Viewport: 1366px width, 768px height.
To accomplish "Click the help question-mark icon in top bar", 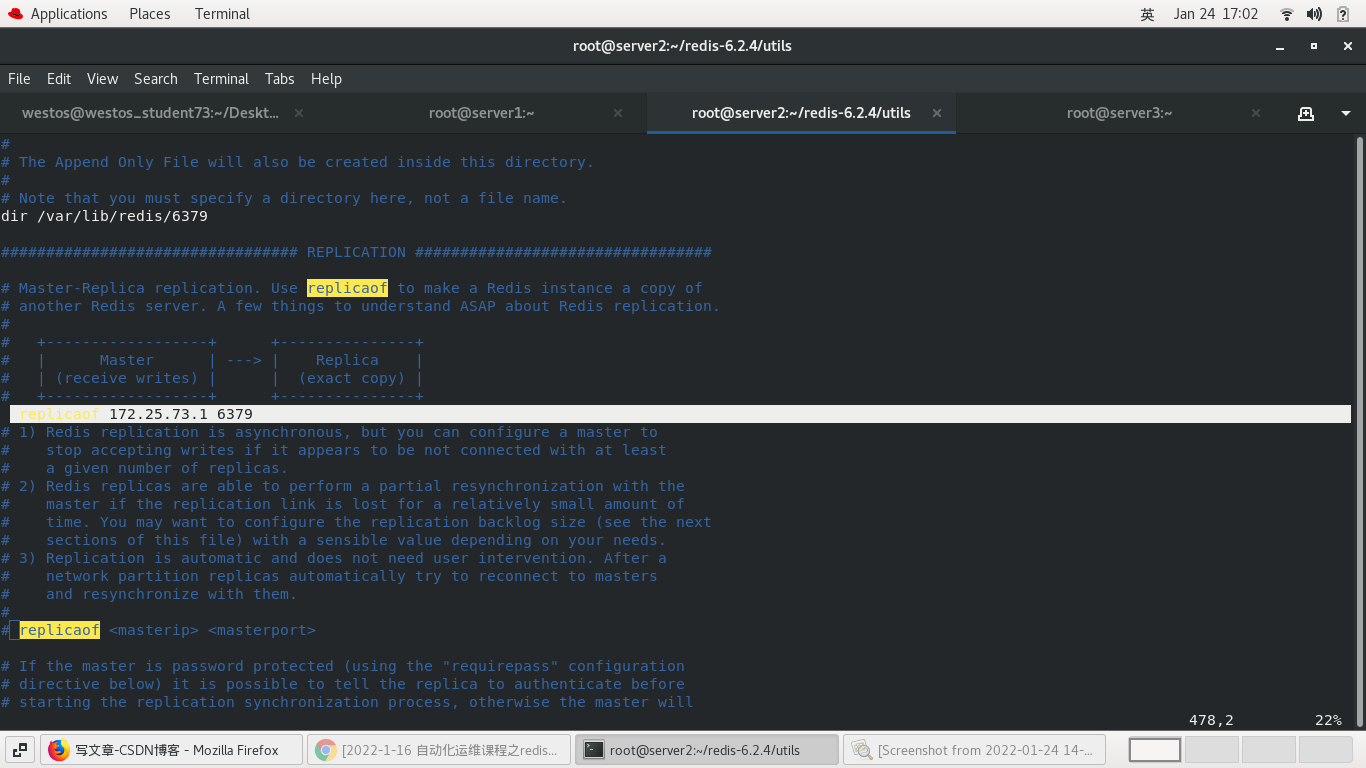I will [1344, 14].
